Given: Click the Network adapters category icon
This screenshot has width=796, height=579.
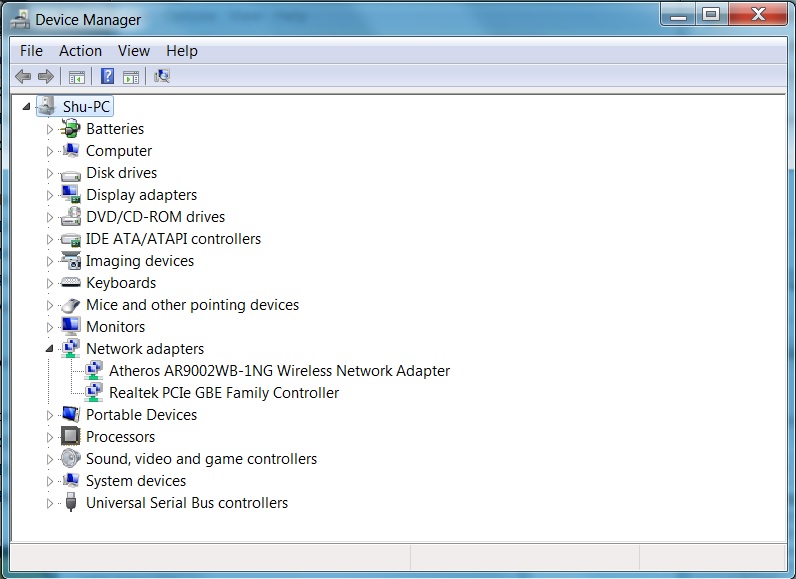Looking at the screenshot, I should click(70, 348).
